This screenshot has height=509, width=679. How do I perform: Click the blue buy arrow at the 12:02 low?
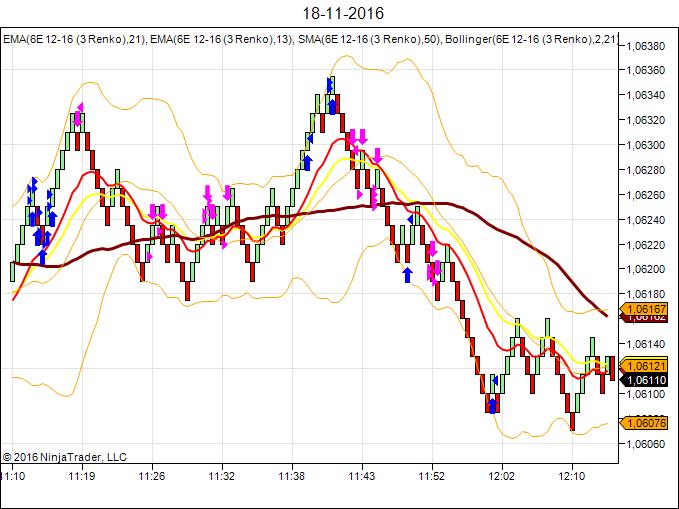tap(492, 406)
